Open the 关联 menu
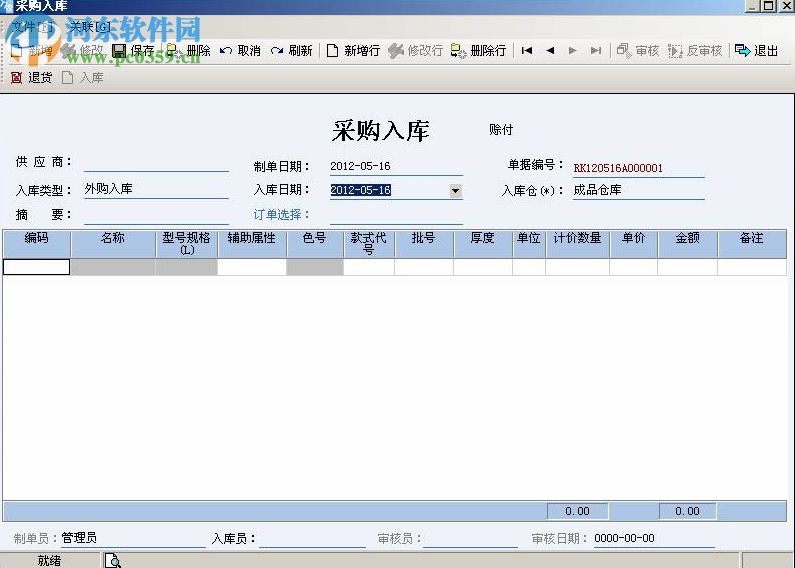Viewport: 795px width, 568px height. [89, 26]
